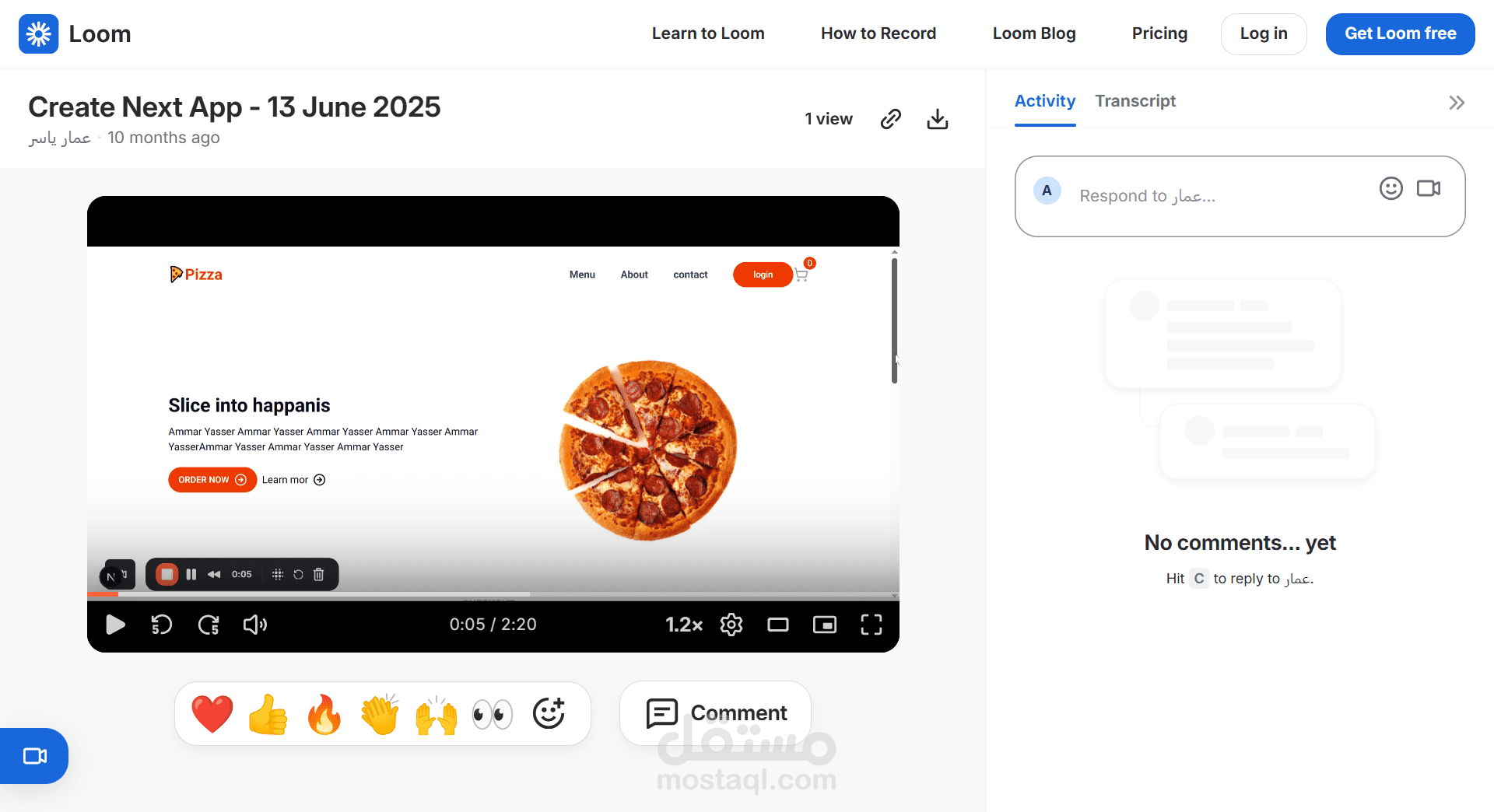
Task: React with the thumbs up emoji
Action: pyautogui.click(x=268, y=714)
